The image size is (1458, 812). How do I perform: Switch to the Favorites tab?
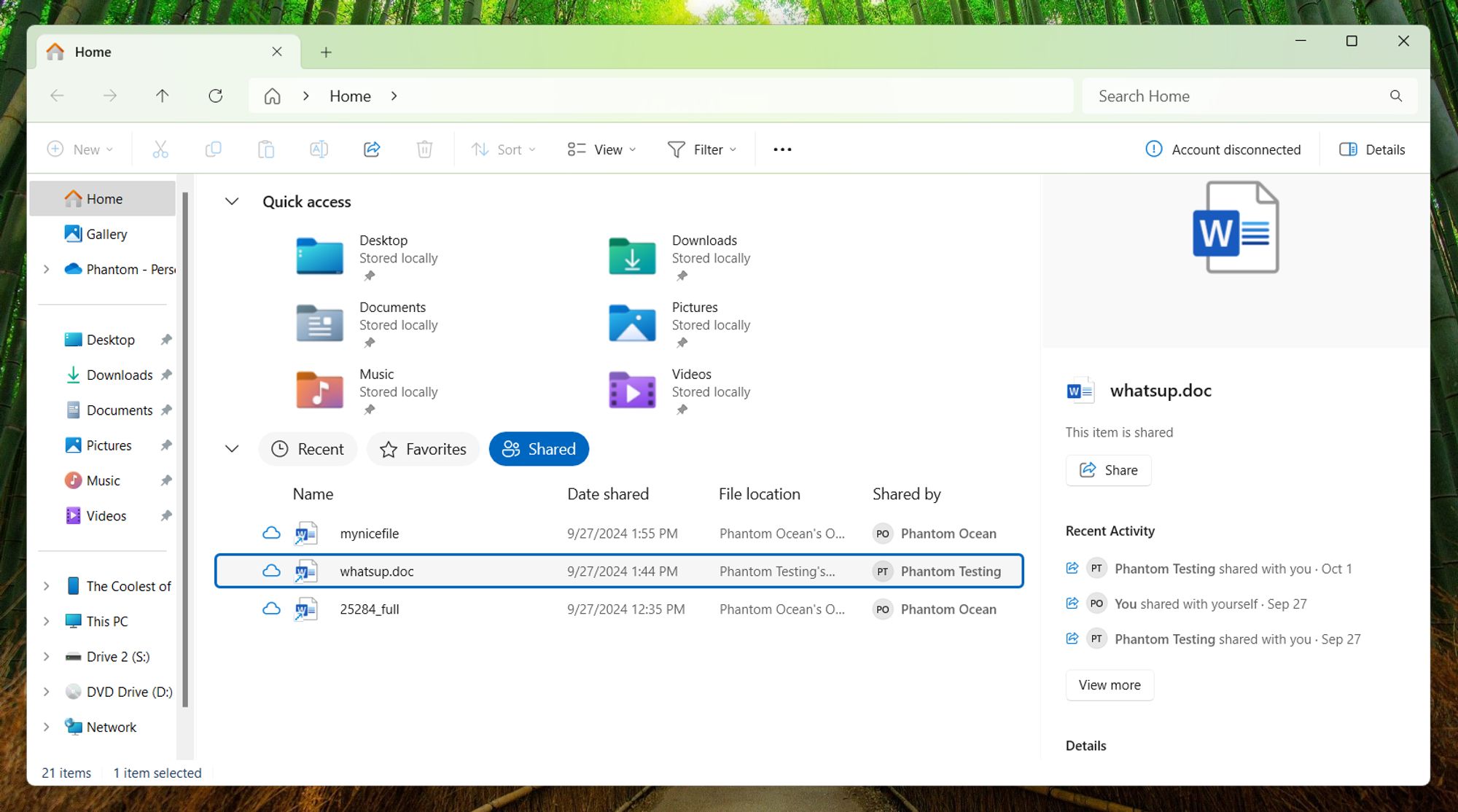tap(423, 449)
